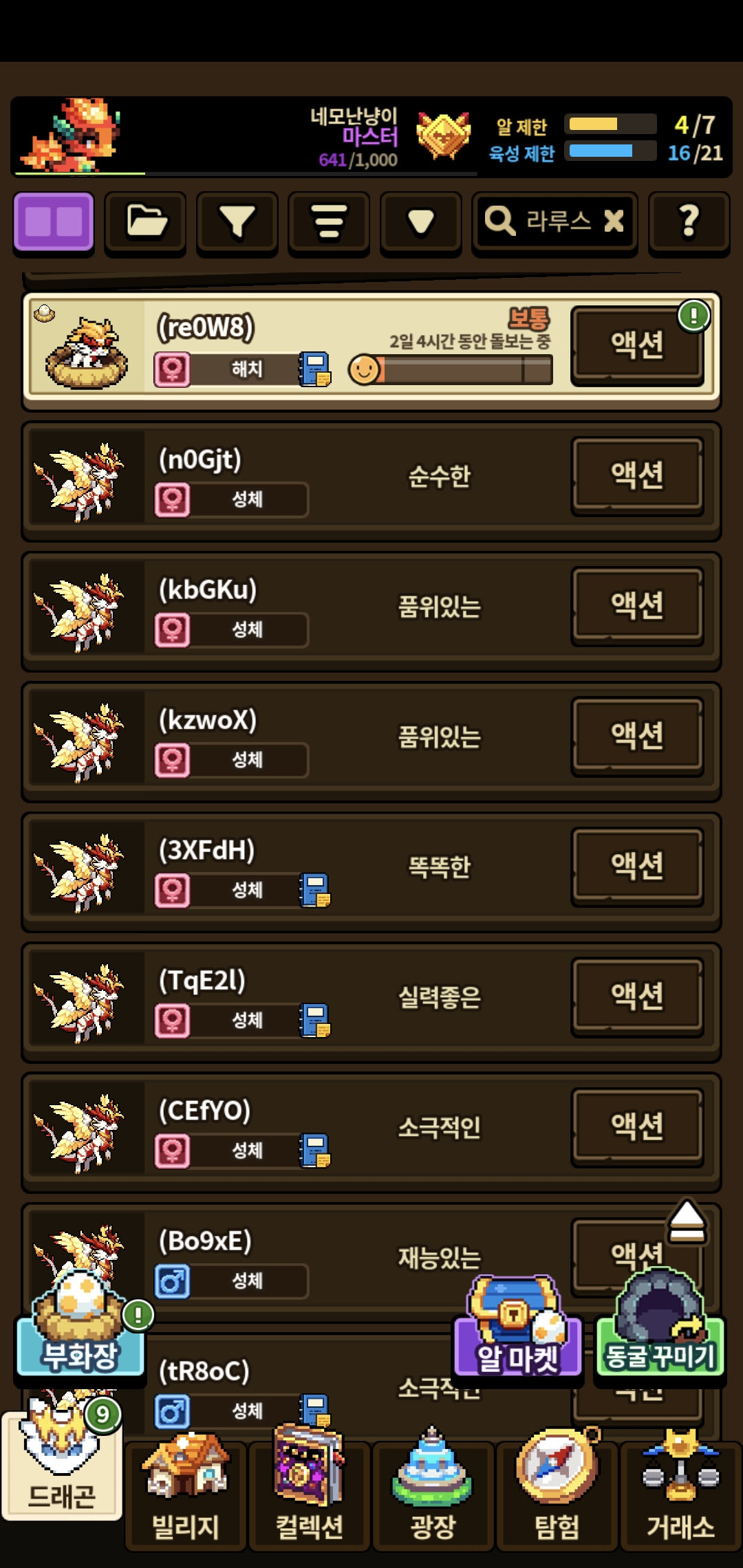Open the 부화장 hatchery nest
The width and height of the screenshot is (743, 1568).
tap(80, 1325)
